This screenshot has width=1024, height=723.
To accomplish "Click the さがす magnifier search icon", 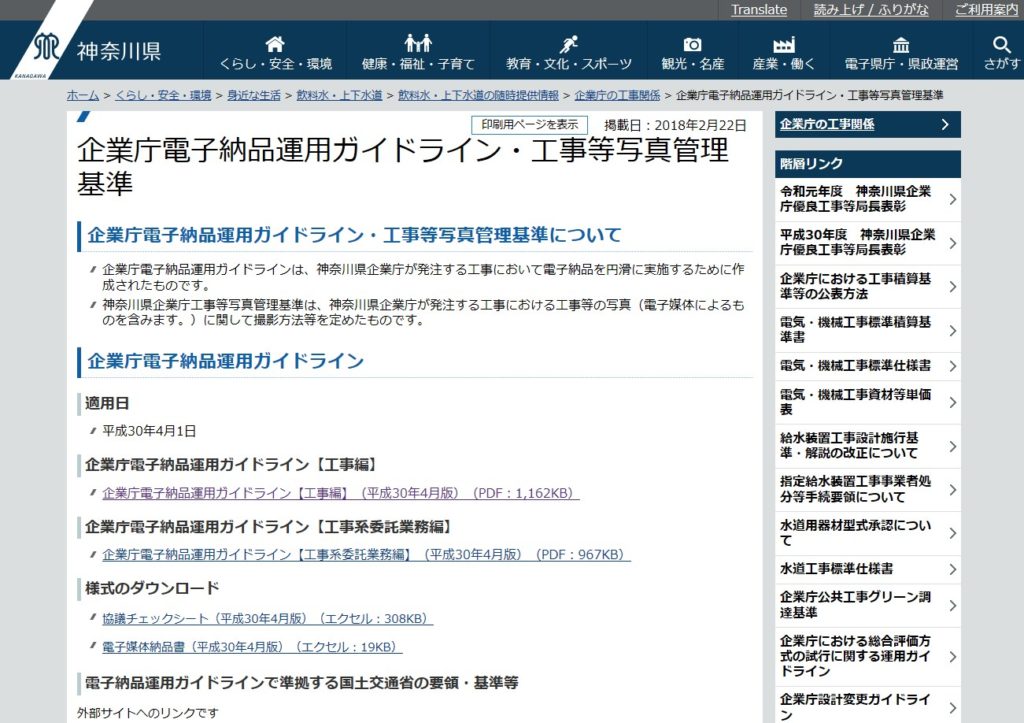I will (1001, 45).
